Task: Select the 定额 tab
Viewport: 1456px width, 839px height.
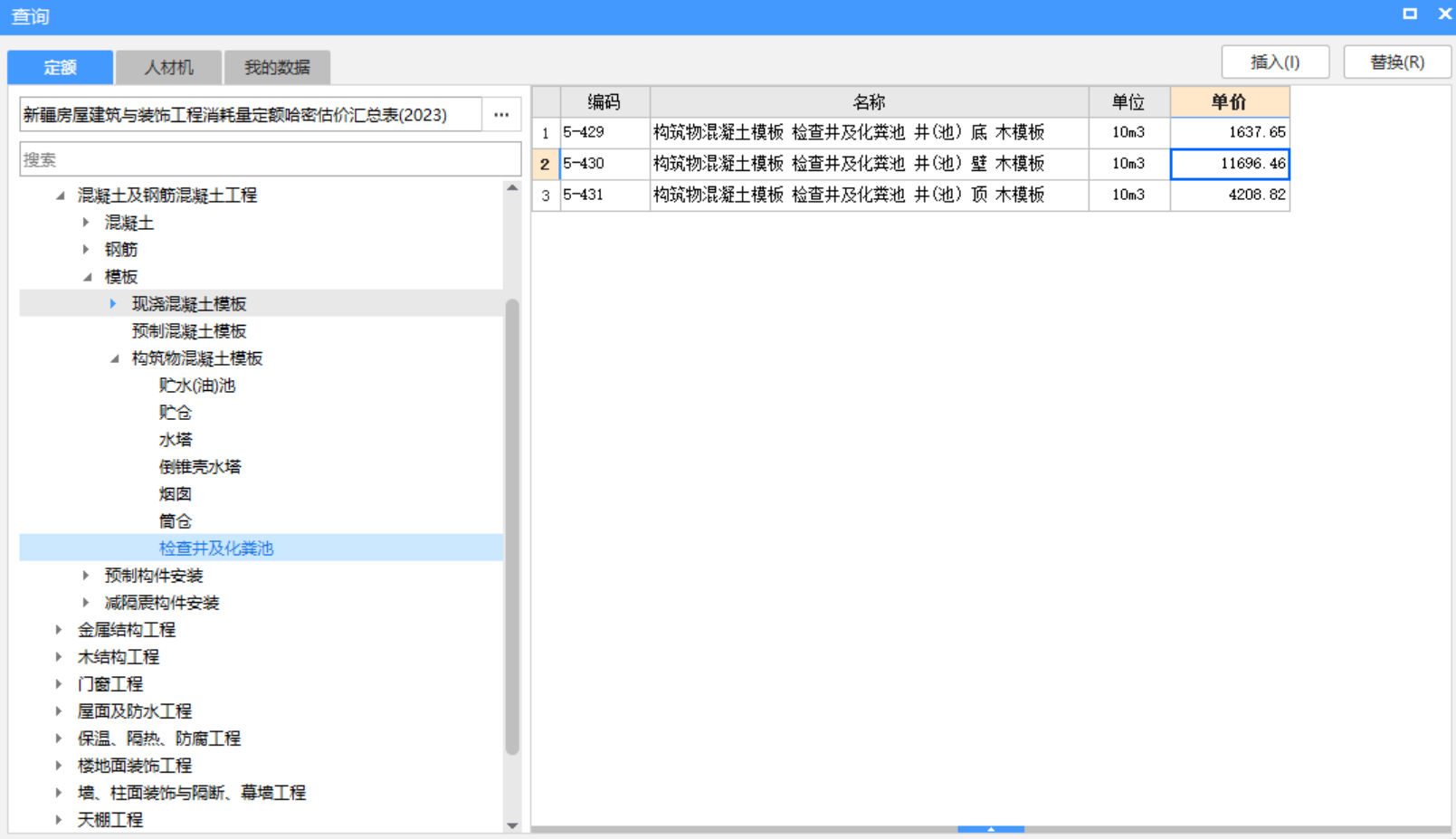Action: pyautogui.click(x=59, y=67)
